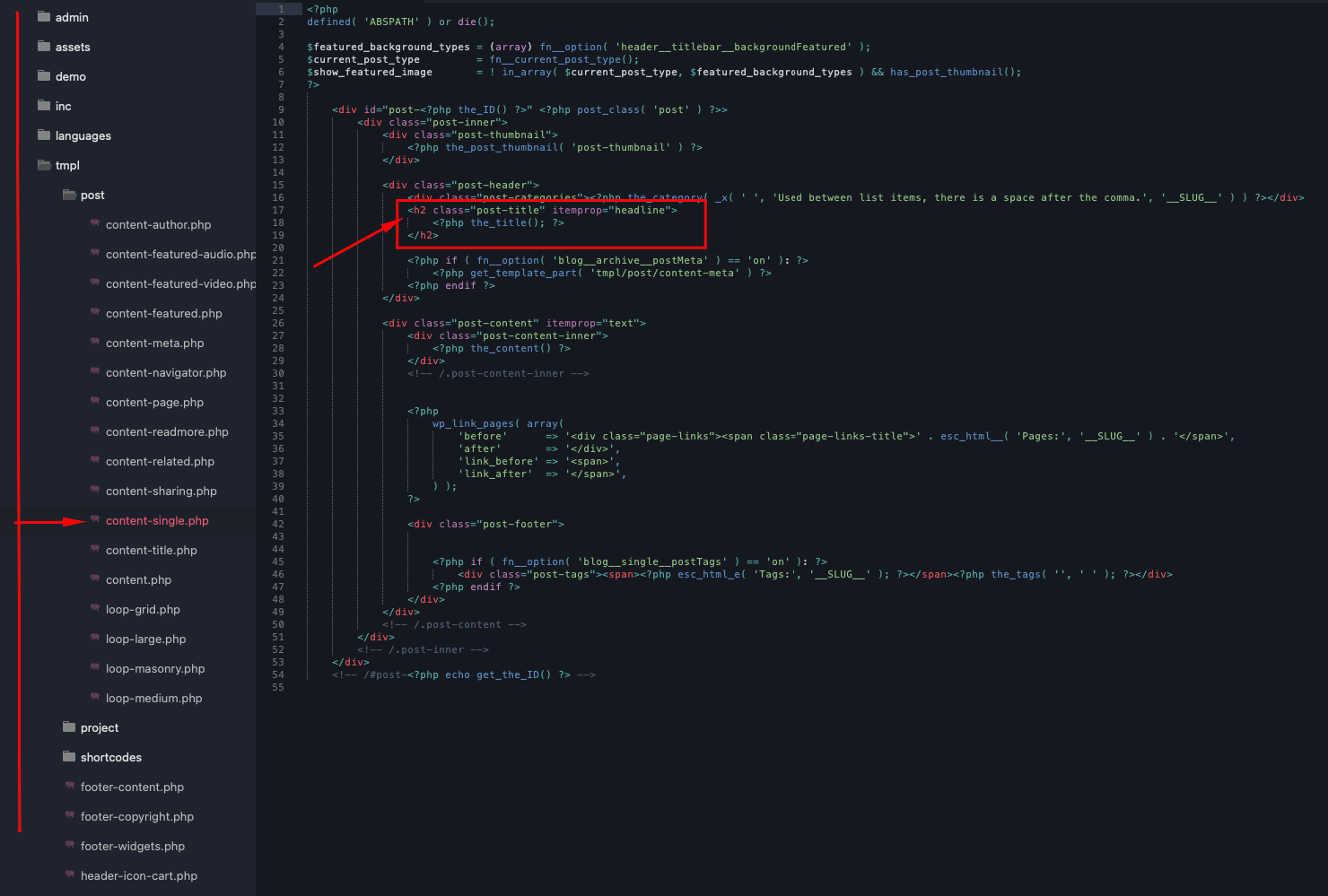
Task: Place cursor on the_content() call
Action: (x=511, y=348)
